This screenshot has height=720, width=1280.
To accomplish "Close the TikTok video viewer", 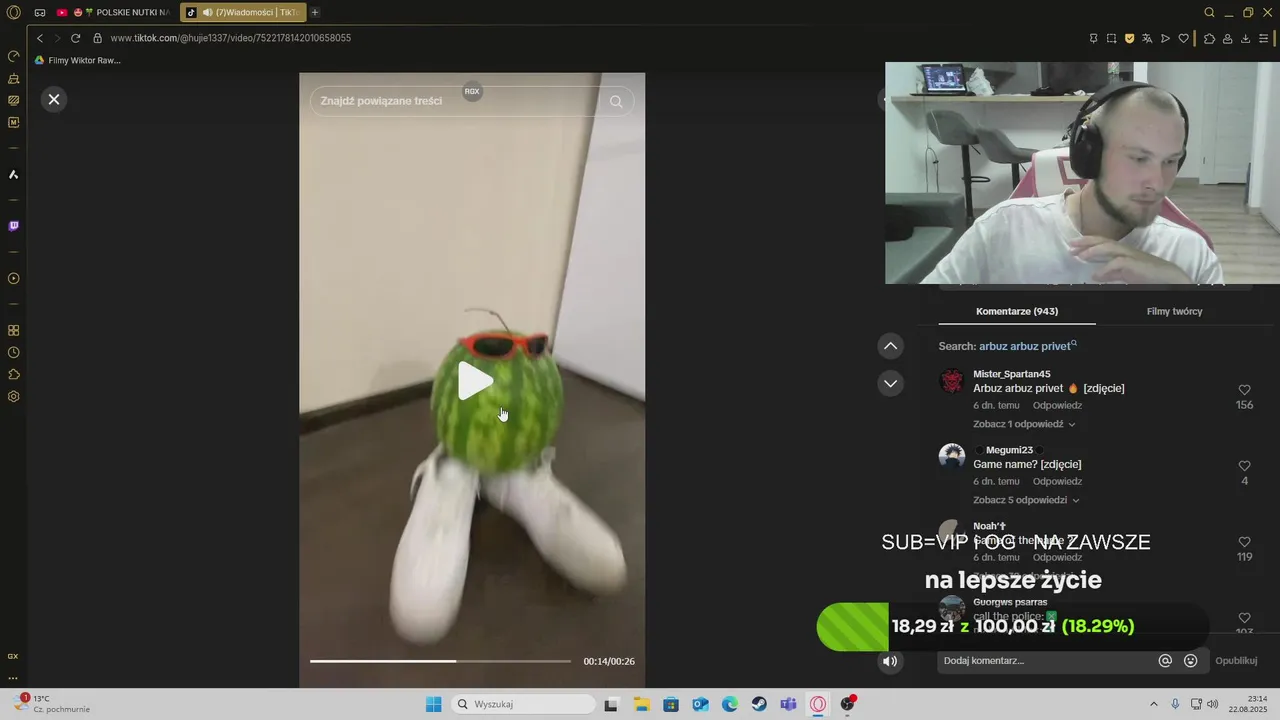I will pos(54,99).
